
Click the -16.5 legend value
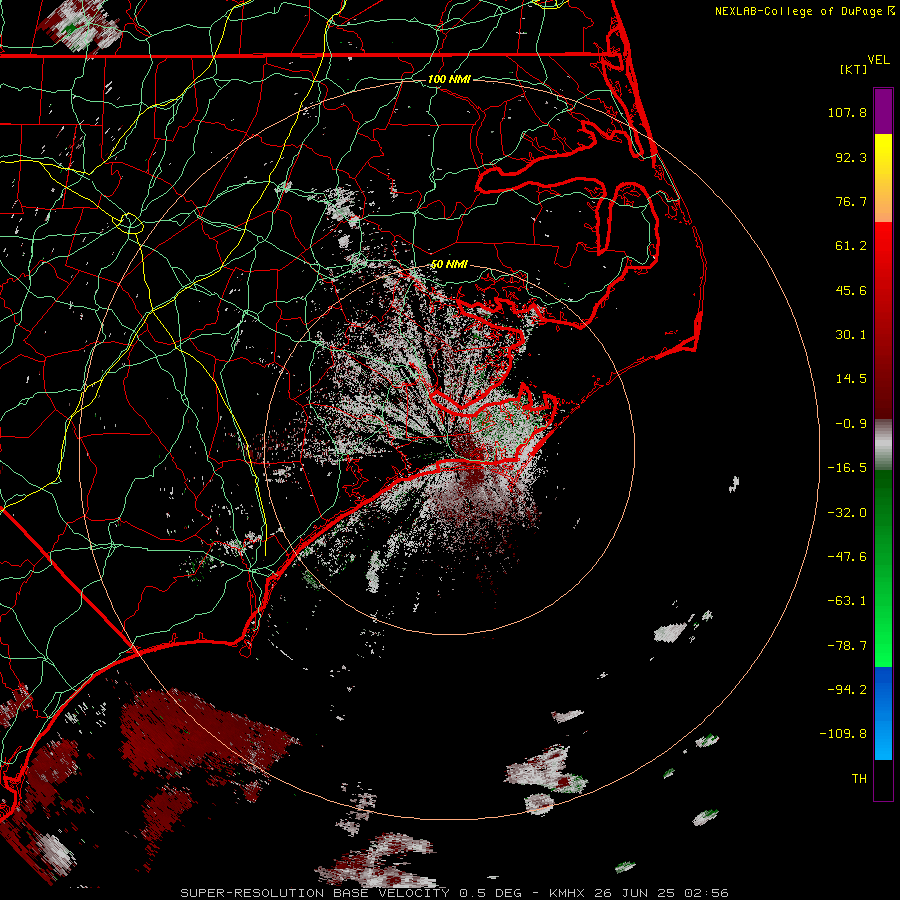click(x=847, y=468)
